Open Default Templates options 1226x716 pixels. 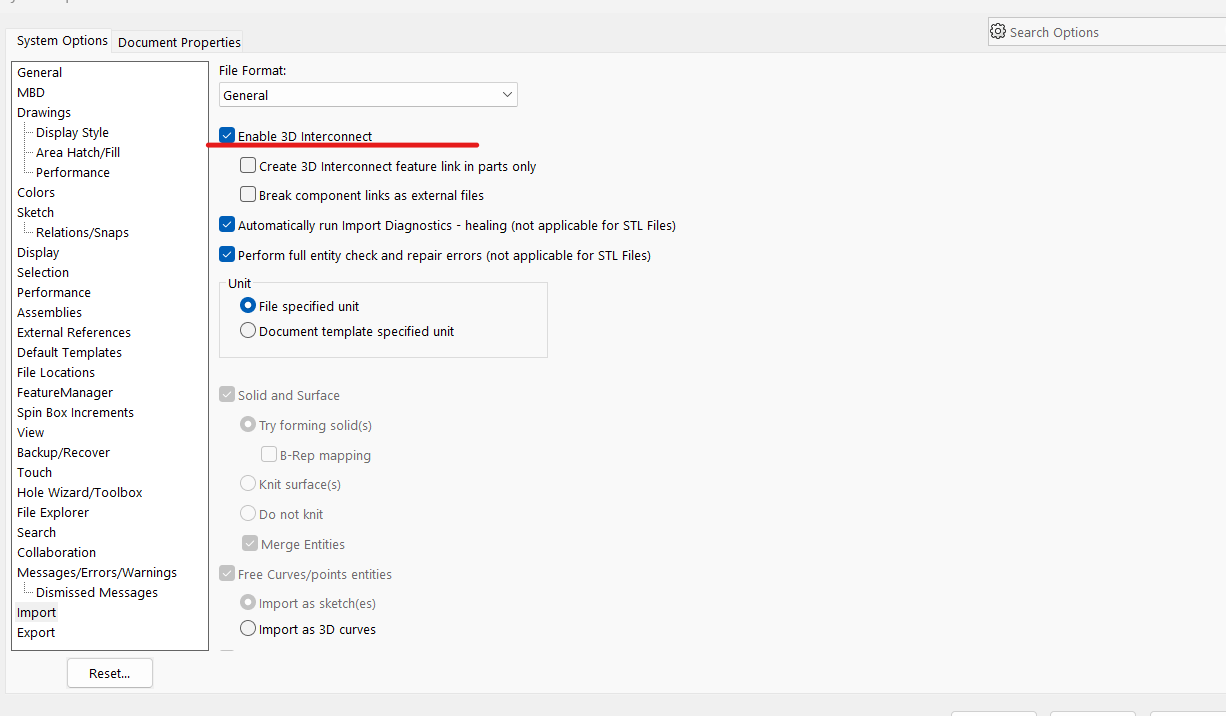click(x=70, y=352)
